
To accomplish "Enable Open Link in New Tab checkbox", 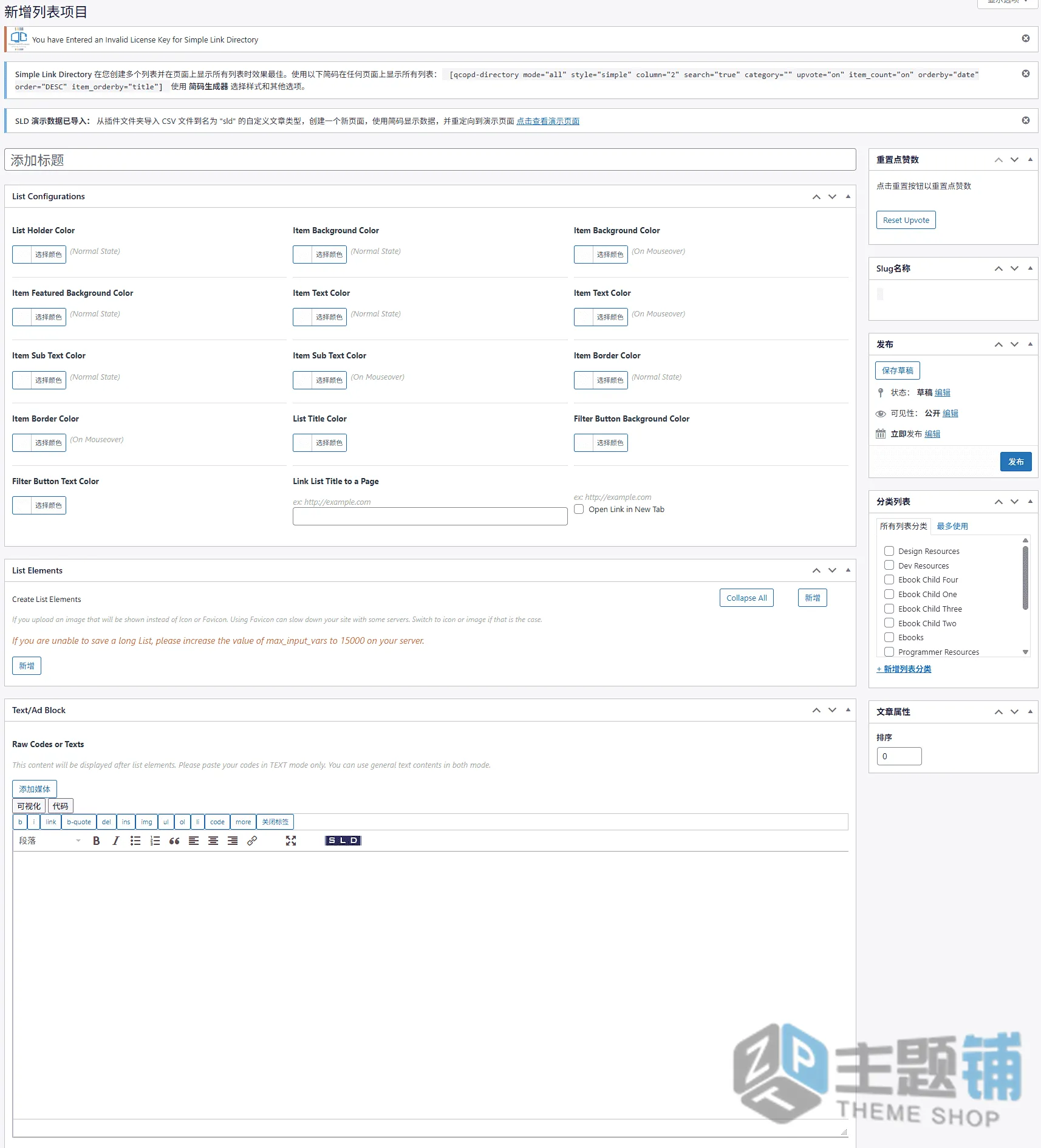I will [x=579, y=509].
